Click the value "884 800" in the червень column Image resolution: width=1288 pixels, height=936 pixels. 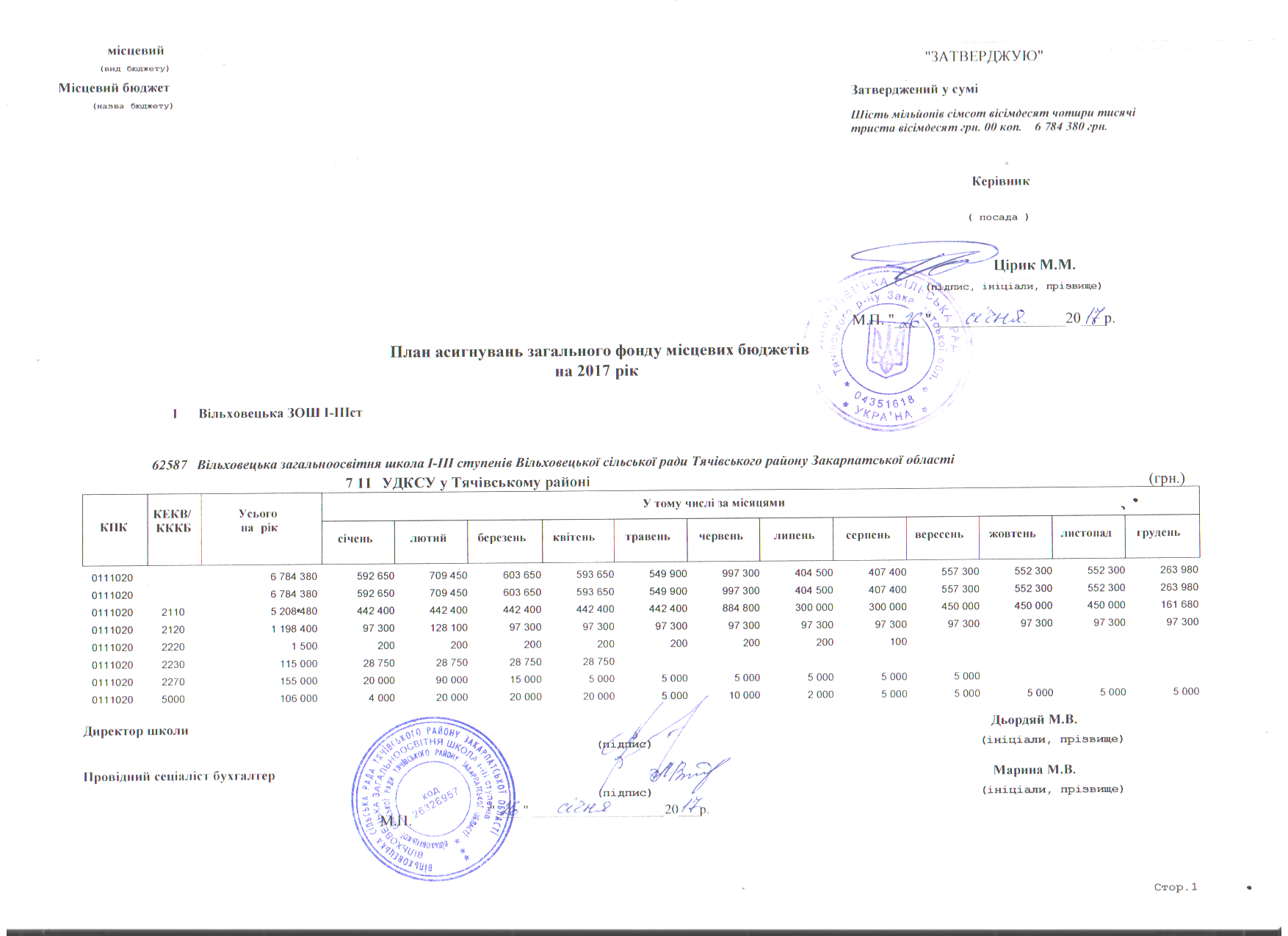coord(741,608)
